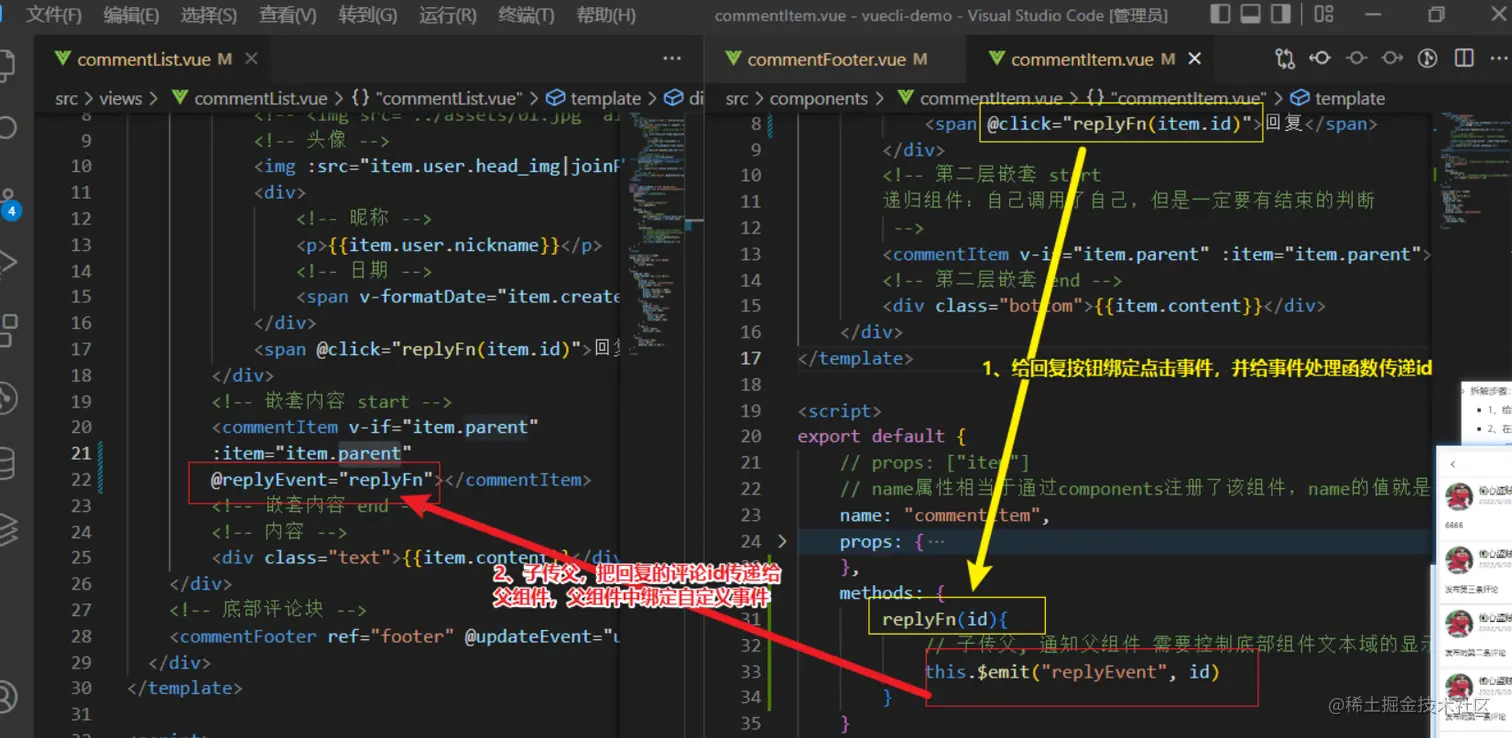
Task: Open 'src' breadcrumb in commentList.vue editor
Action: 67,98
